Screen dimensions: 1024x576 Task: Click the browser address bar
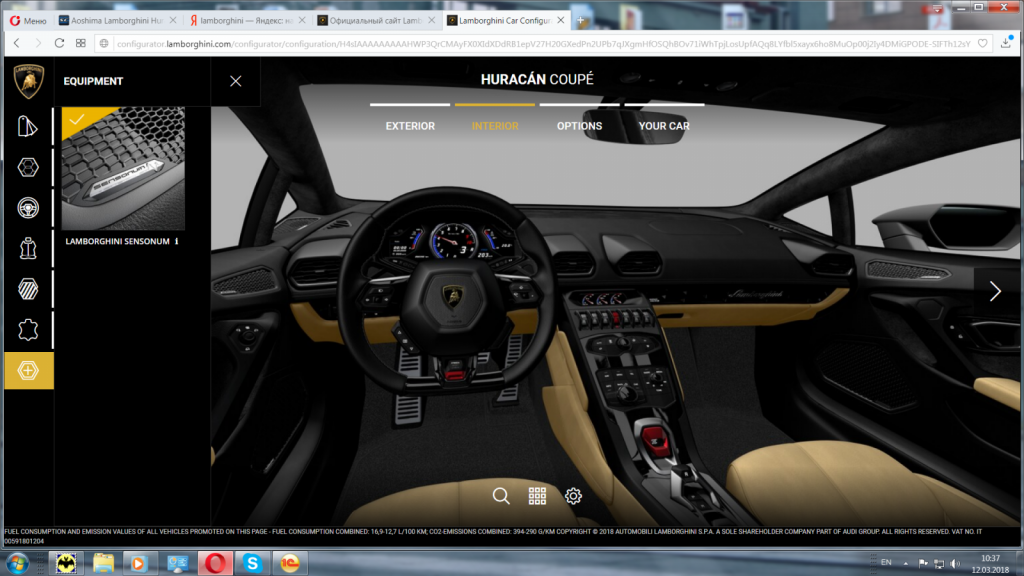pyautogui.click(x=540, y=43)
